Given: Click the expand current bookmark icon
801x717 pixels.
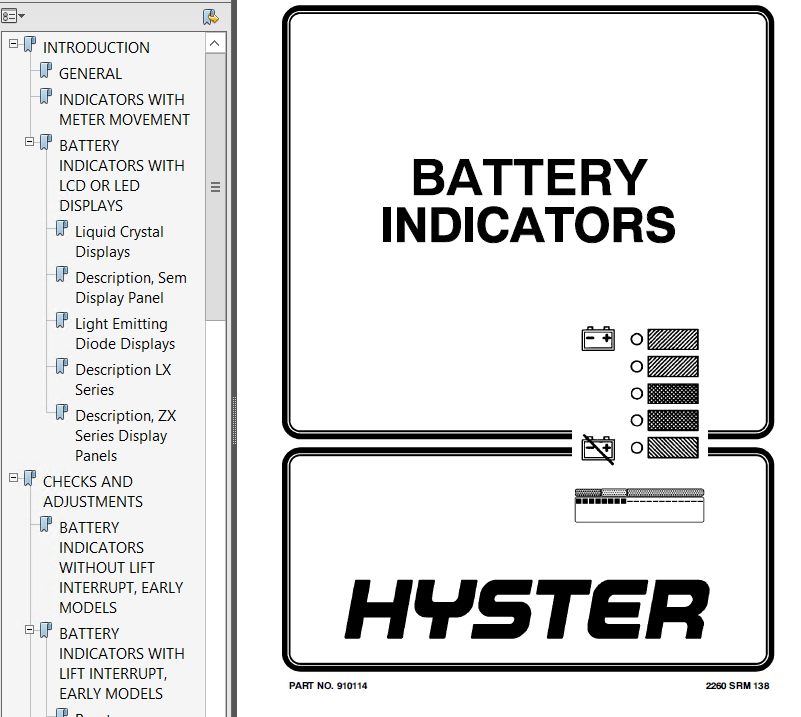Looking at the screenshot, I should (x=210, y=17).
